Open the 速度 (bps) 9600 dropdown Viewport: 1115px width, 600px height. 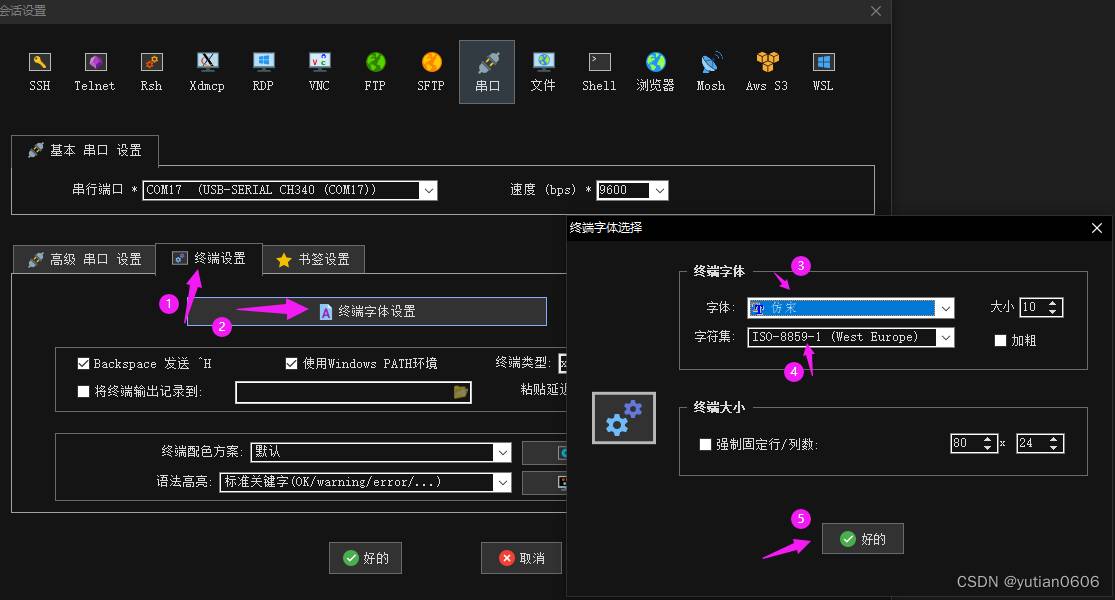pos(659,191)
